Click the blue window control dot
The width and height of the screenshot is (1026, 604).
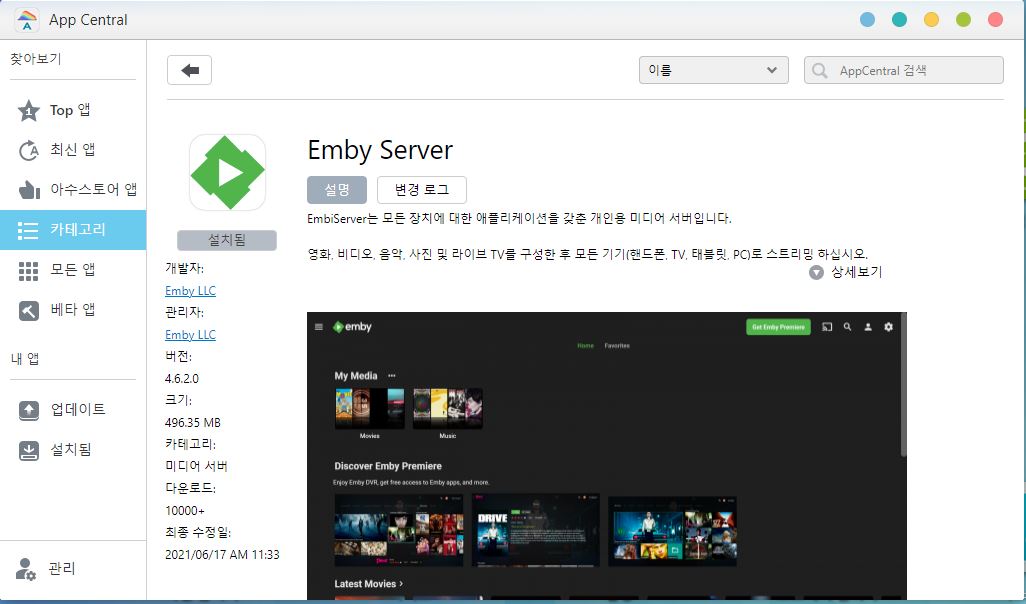pyautogui.click(x=868, y=20)
